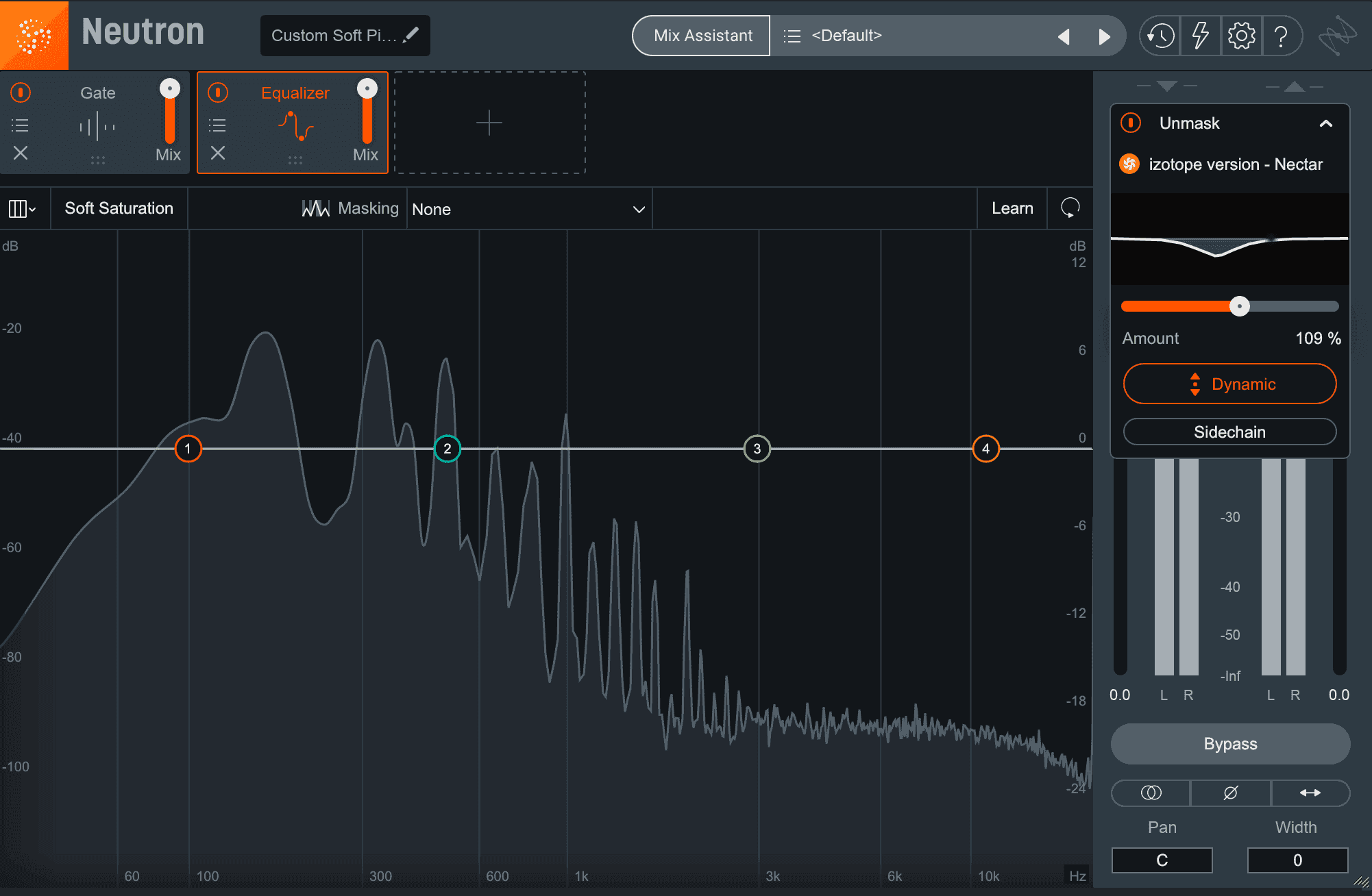Toggle Dynamic mode in Unmask

pyautogui.click(x=1229, y=384)
